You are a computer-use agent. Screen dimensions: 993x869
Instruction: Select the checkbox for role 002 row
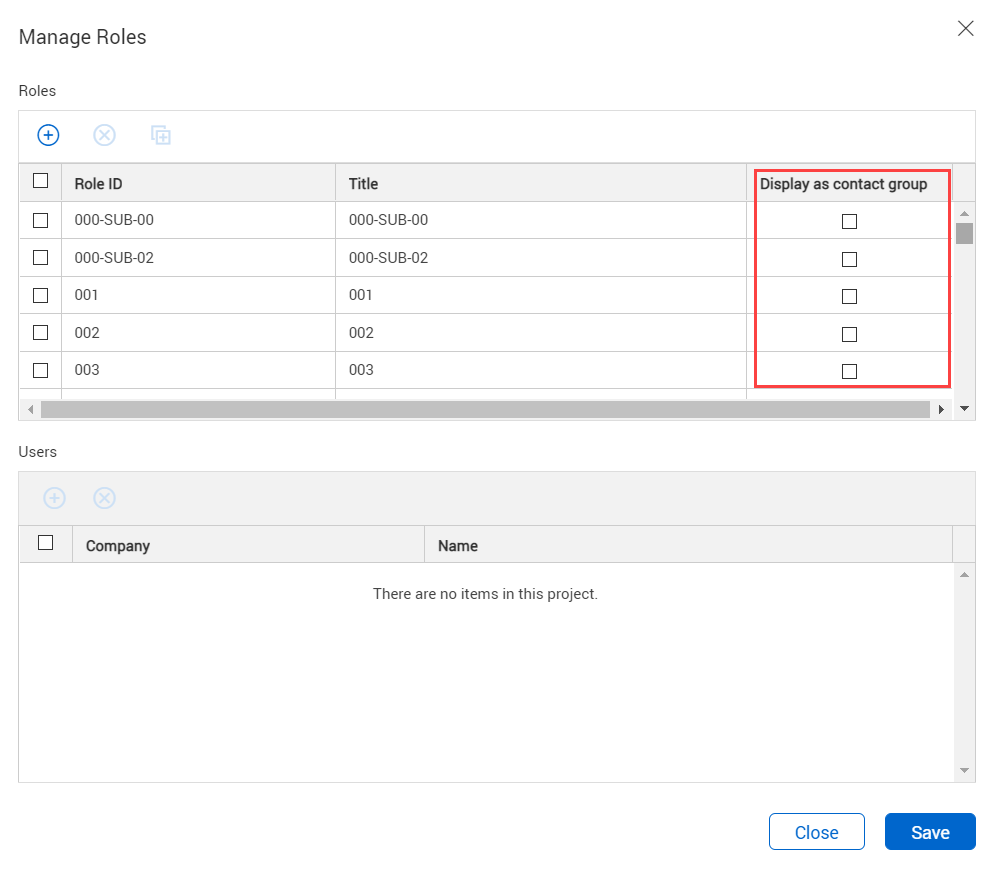click(41, 333)
